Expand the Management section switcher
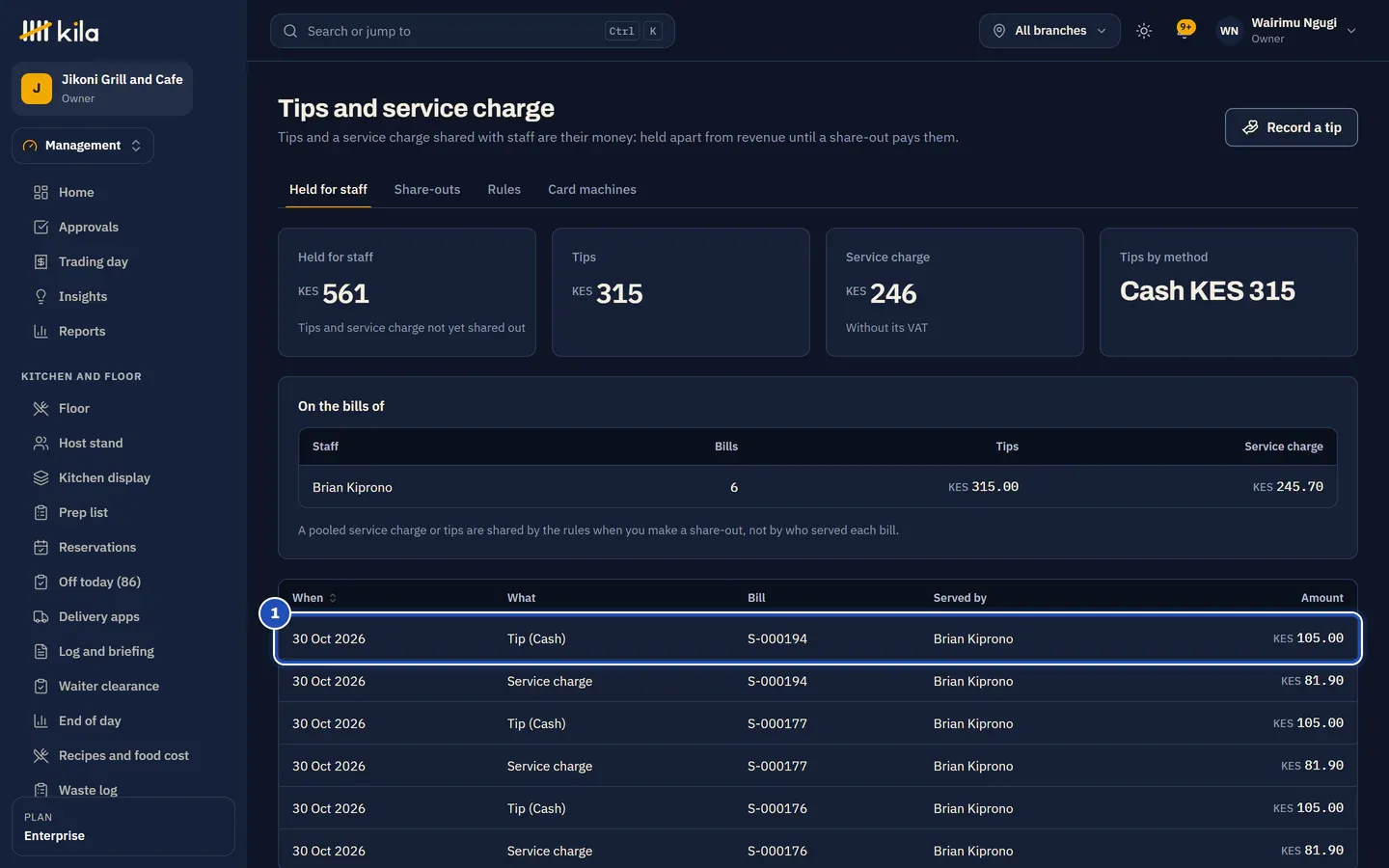Image resolution: width=1389 pixels, height=868 pixels. pyautogui.click(x=83, y=146)
